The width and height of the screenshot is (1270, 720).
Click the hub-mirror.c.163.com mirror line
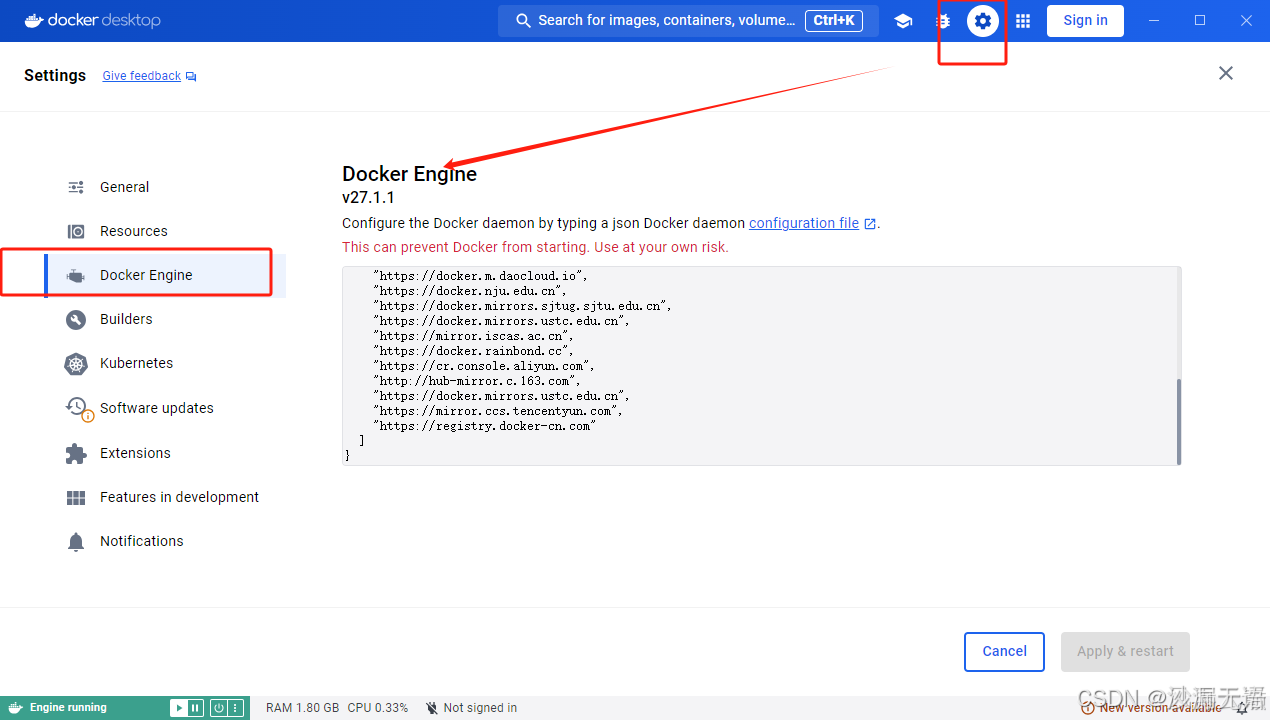point(476,381)
